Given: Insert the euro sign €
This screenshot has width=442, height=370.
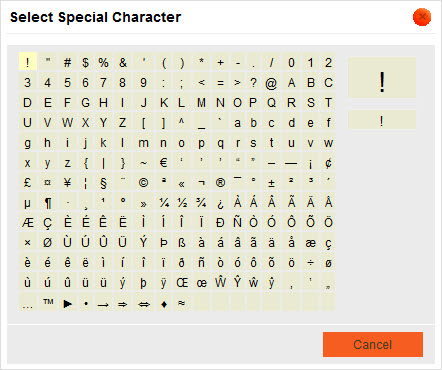Looking at the screenshot, I should pos(163,163).
